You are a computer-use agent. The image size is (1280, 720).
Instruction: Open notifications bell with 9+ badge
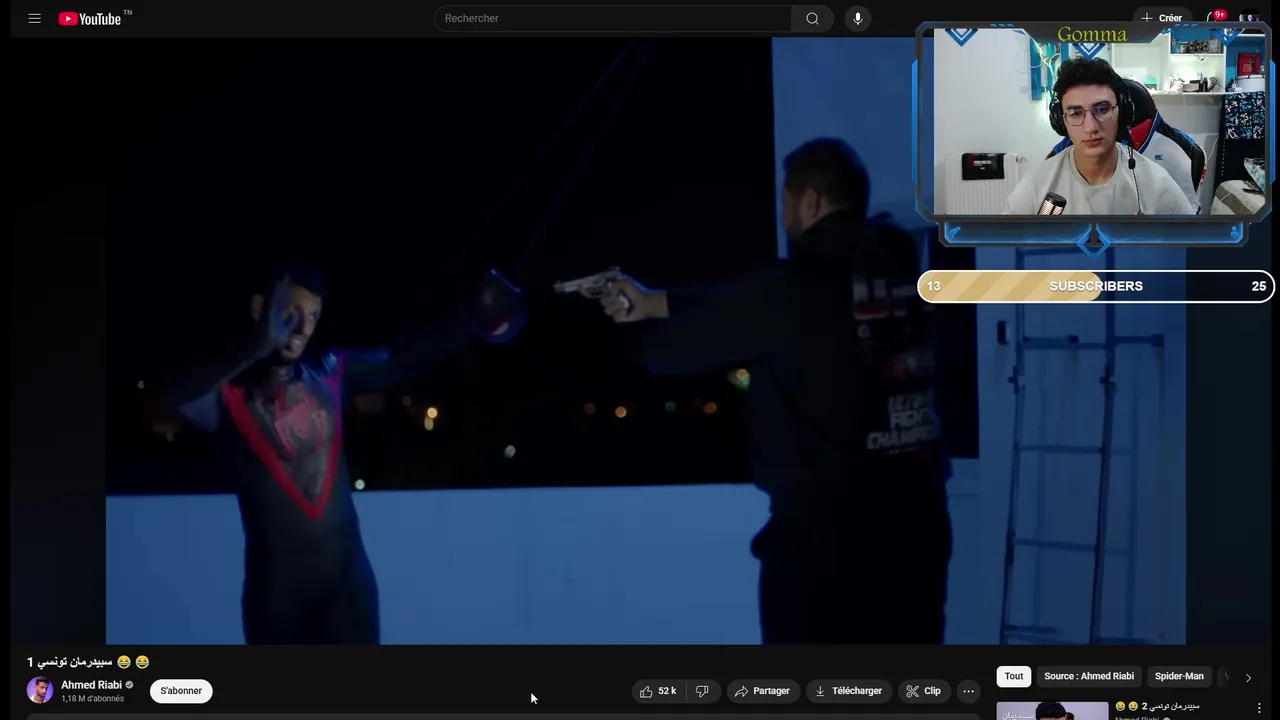pyautogui.click(x=1212, y=18)
